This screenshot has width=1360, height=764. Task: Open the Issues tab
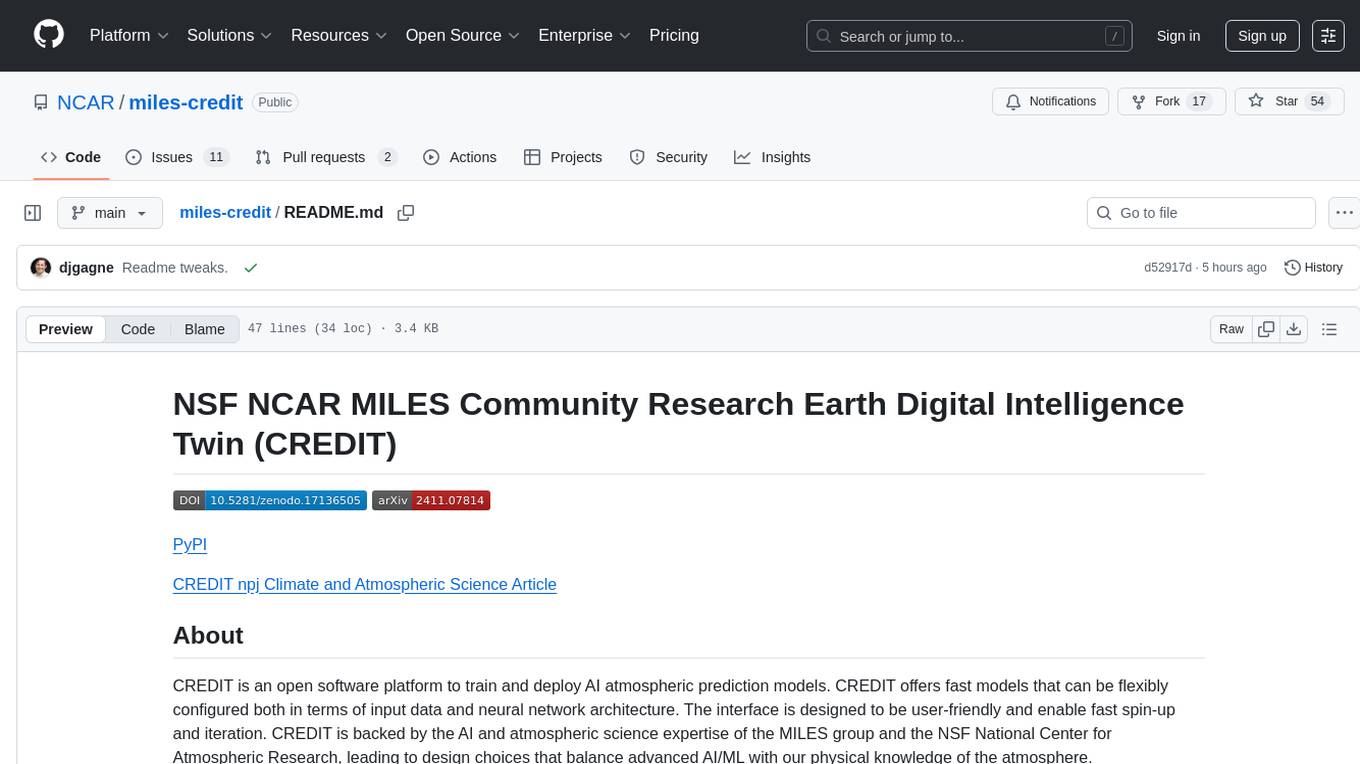click(x=177, y=157)
